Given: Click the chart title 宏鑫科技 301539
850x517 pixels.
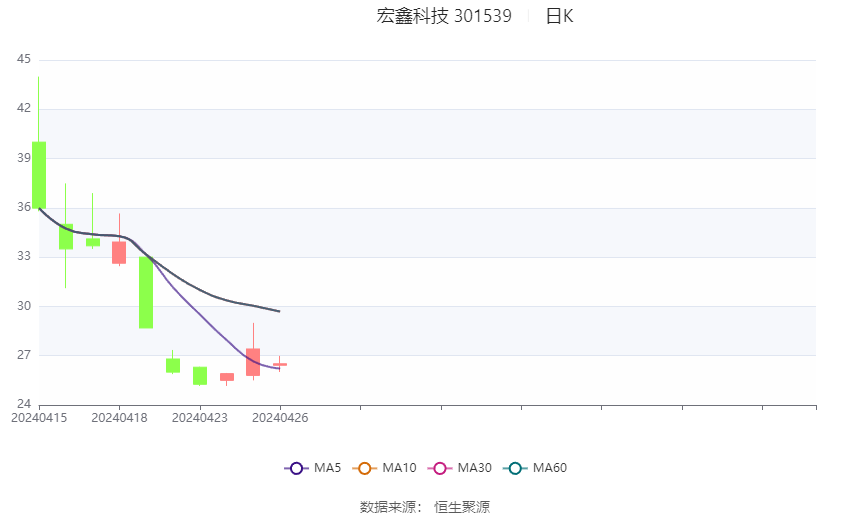Looking at the screenshot, I should tap(444, 16).
